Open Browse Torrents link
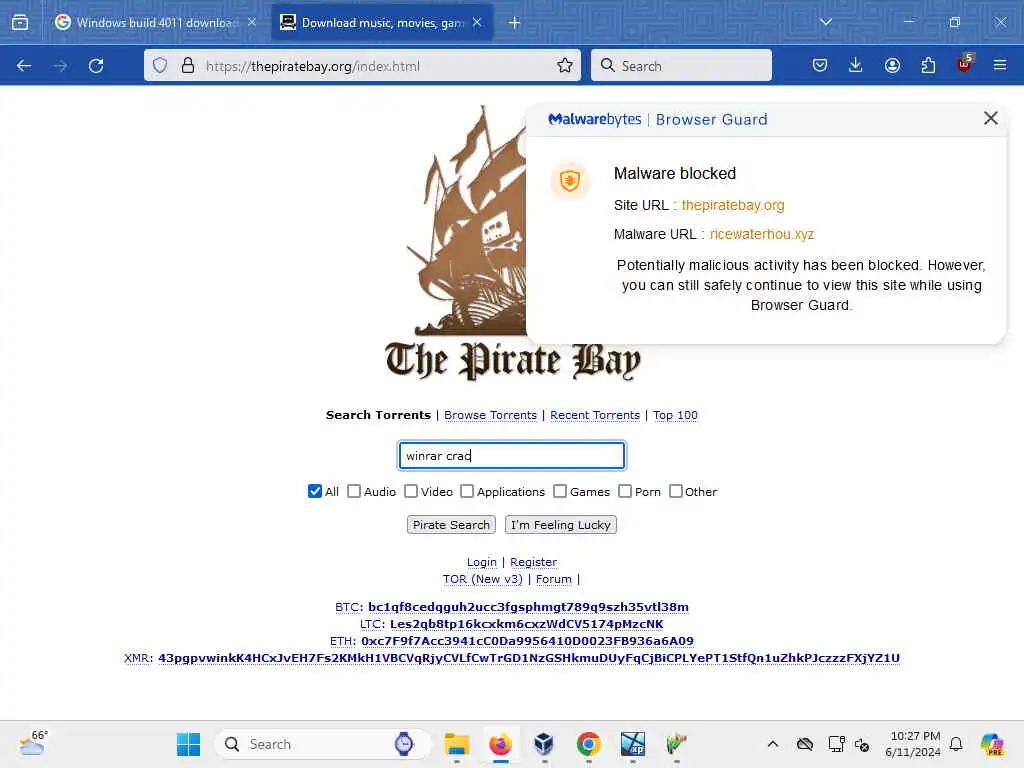The image size is (1024, 768). (x=490, y=415)
